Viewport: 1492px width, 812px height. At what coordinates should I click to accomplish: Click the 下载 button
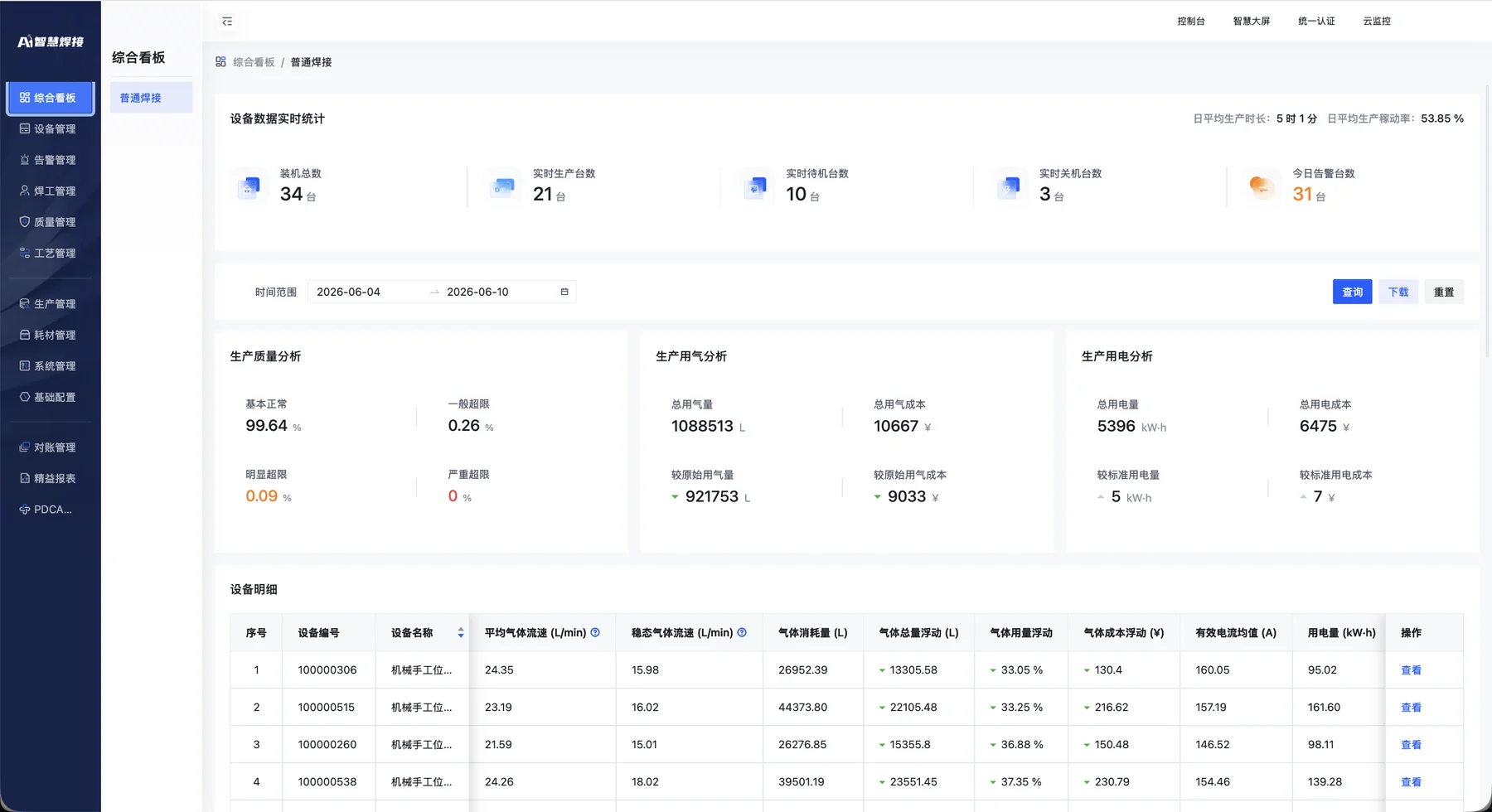1398,292
